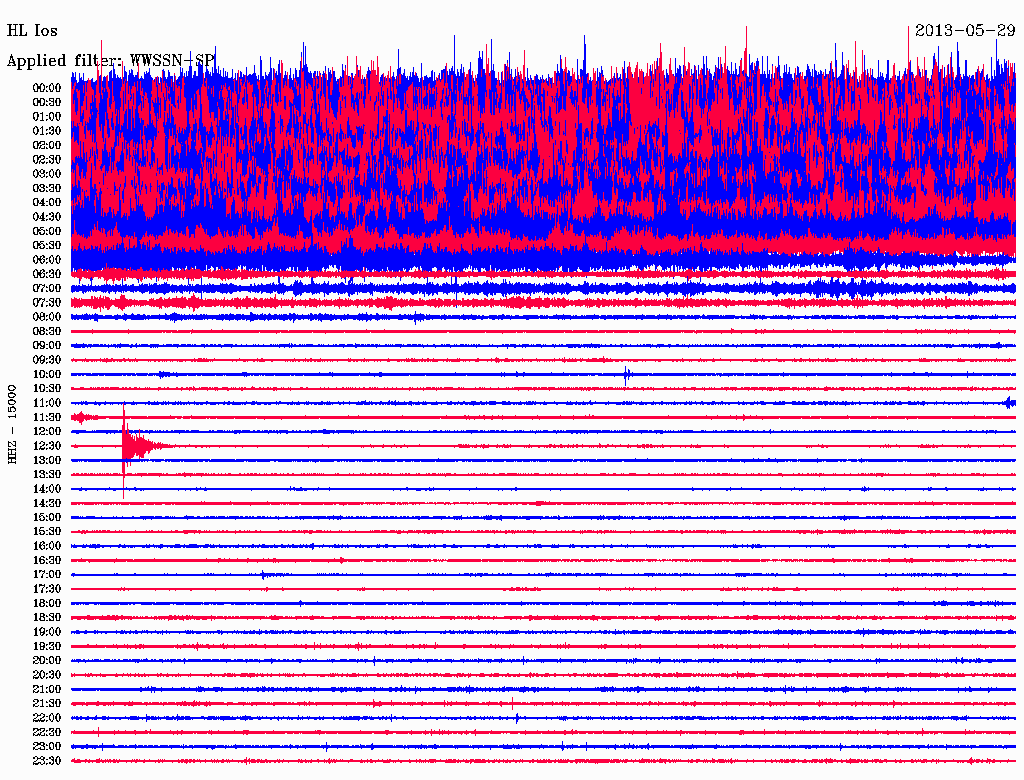Select the 07:00 time label
Screen dimensions: 1024x780
click(46, 289)
